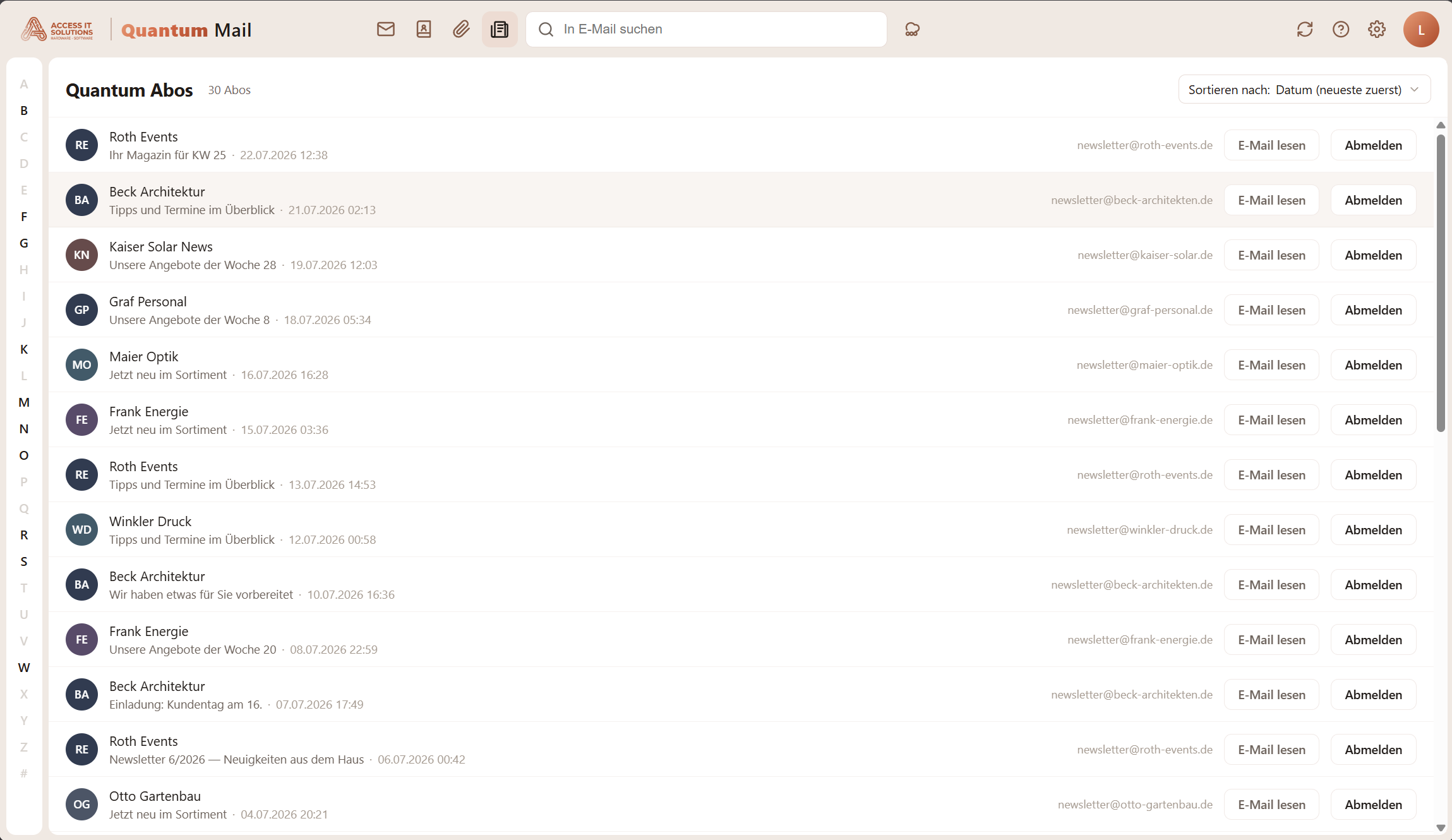Image resolution: width=1452 pixels, height=840 pixels.
Task: Unsubscribe via Abmelden for Kaiser Solar News
Action: click(1373, 255)
